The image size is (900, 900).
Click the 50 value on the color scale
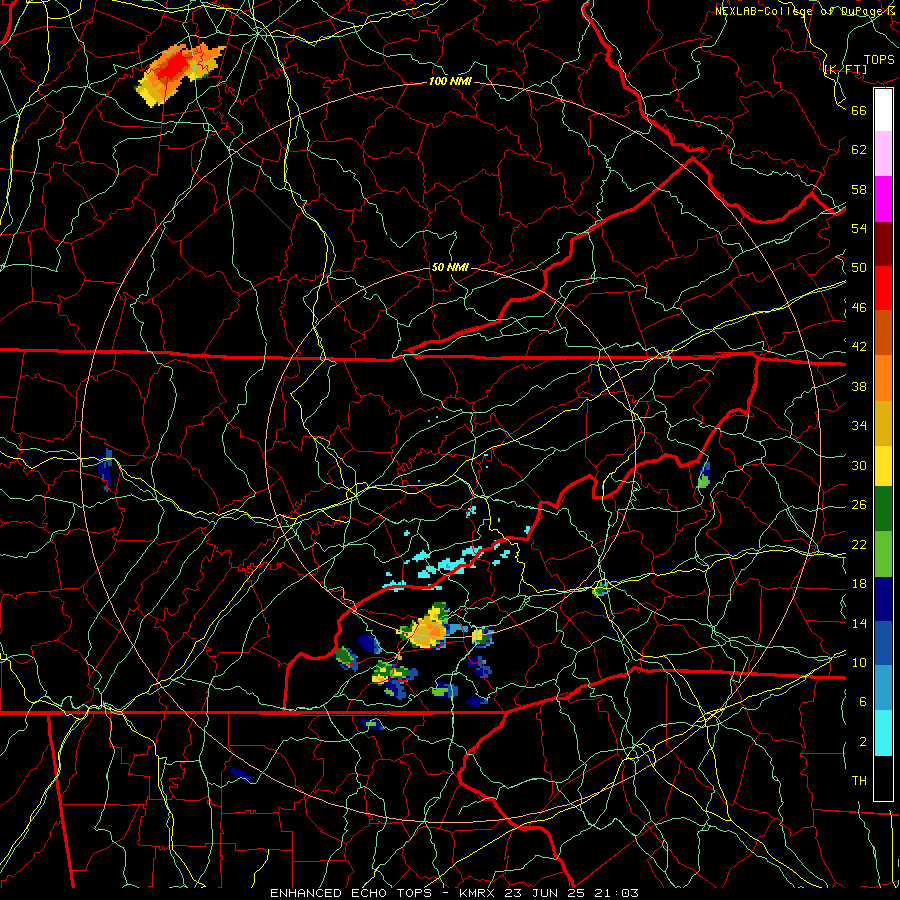point(859,268)
